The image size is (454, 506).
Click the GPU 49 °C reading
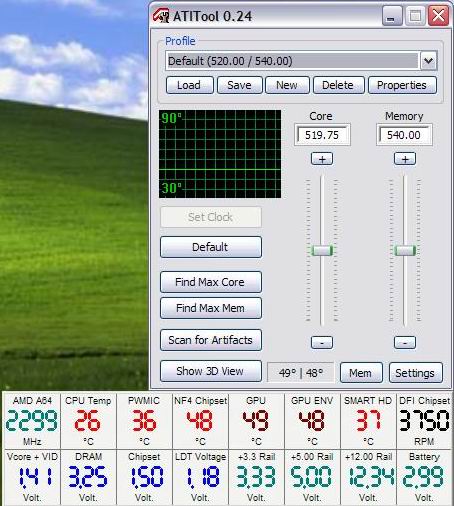click(x=256, y=421)
